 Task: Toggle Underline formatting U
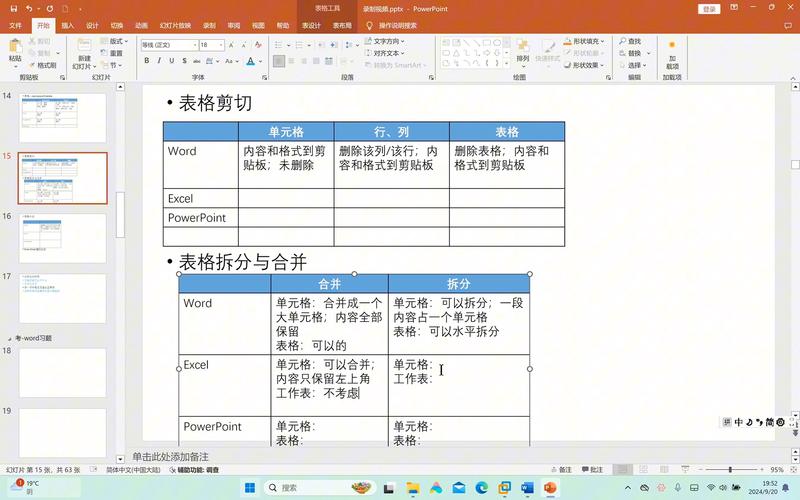point(171,61)
